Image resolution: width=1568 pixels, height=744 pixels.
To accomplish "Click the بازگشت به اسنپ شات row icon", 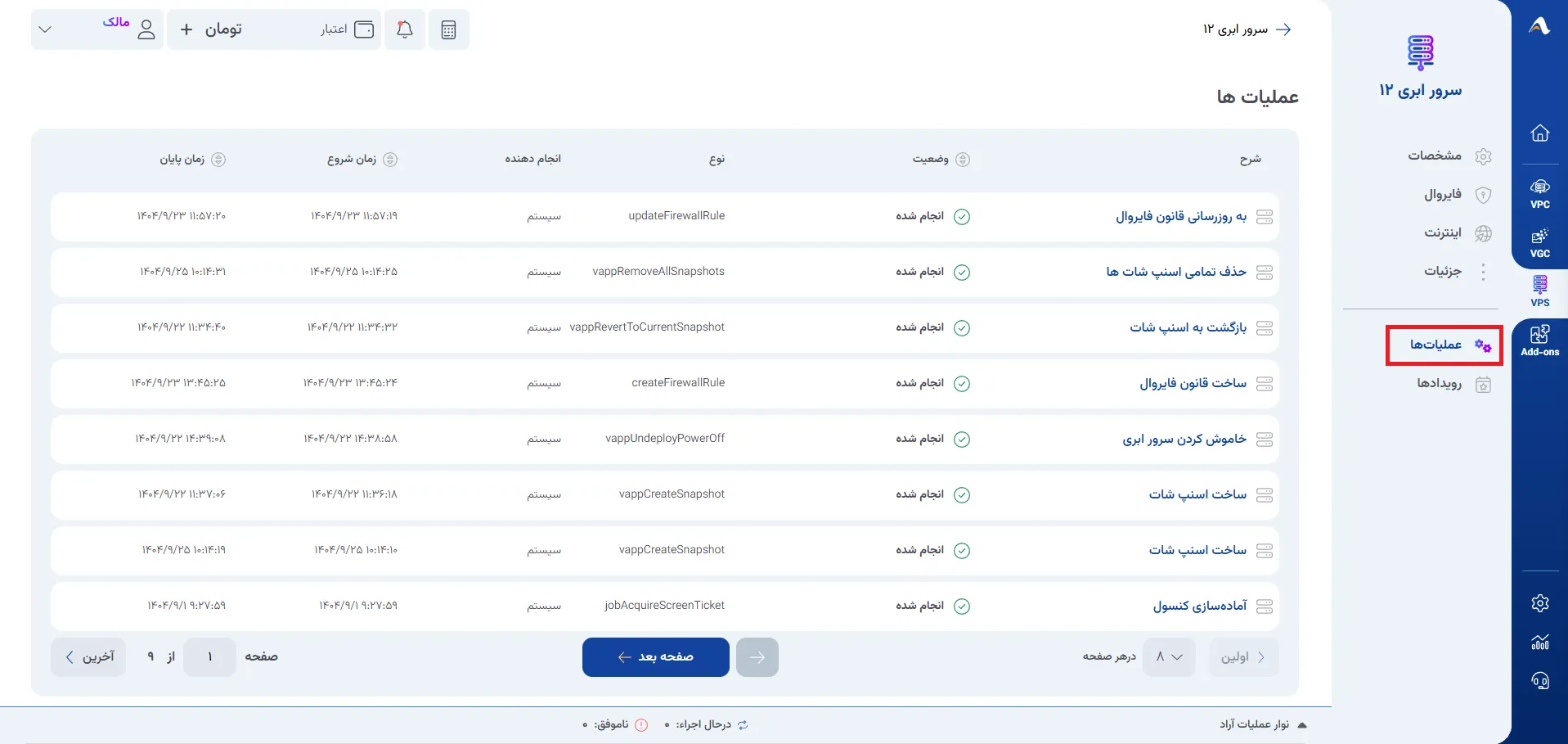I will point(1265,327).
